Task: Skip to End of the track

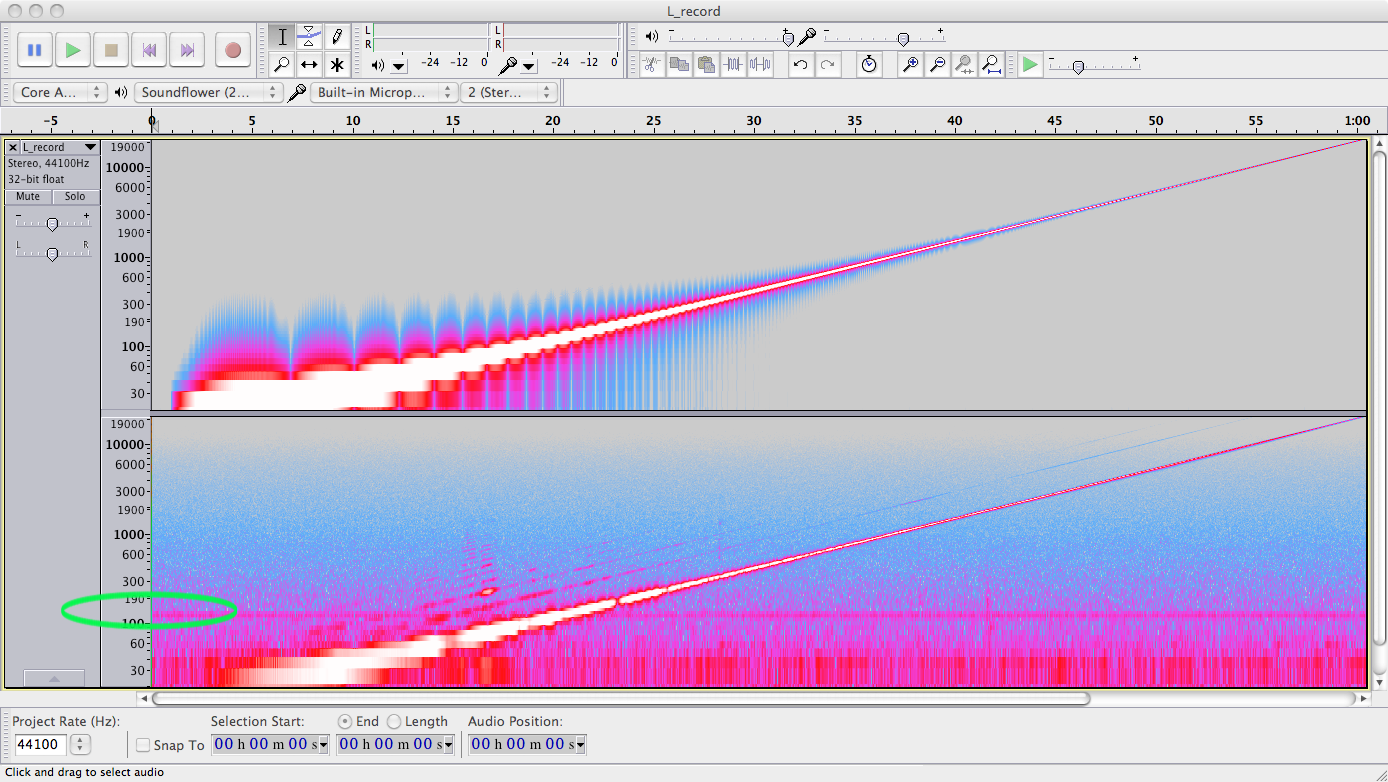Action: 187,49
